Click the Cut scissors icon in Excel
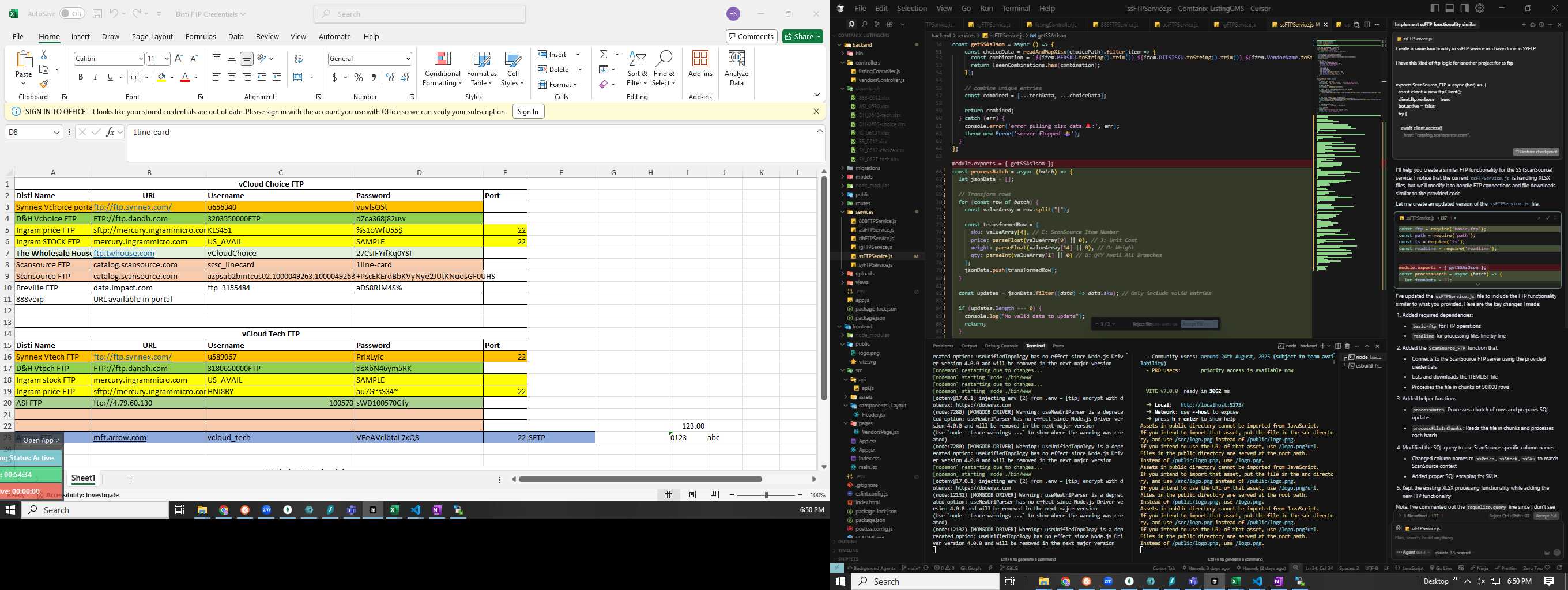Screen dimensions: 1568x590 coord(44,55)
